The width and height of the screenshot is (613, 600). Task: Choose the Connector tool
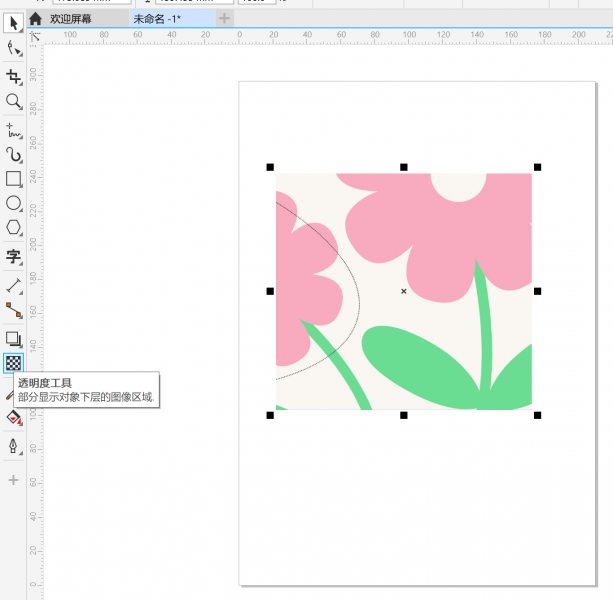click(x=14, y=310)
